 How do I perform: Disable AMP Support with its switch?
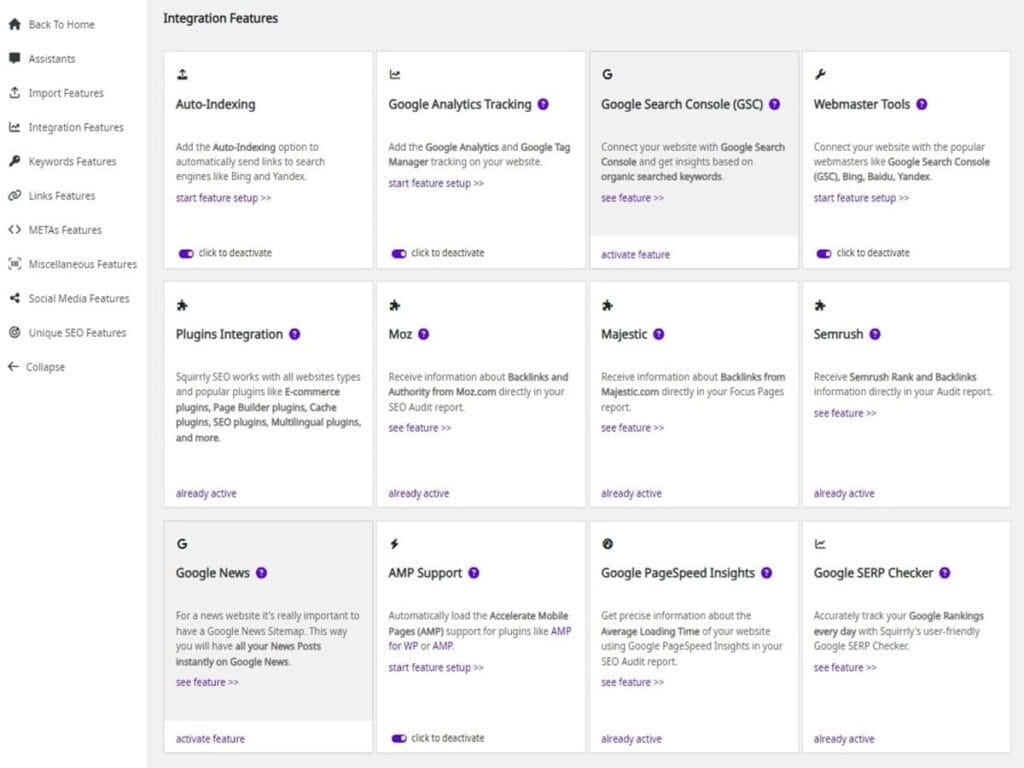pyautogui.click(x=398, y=739)
